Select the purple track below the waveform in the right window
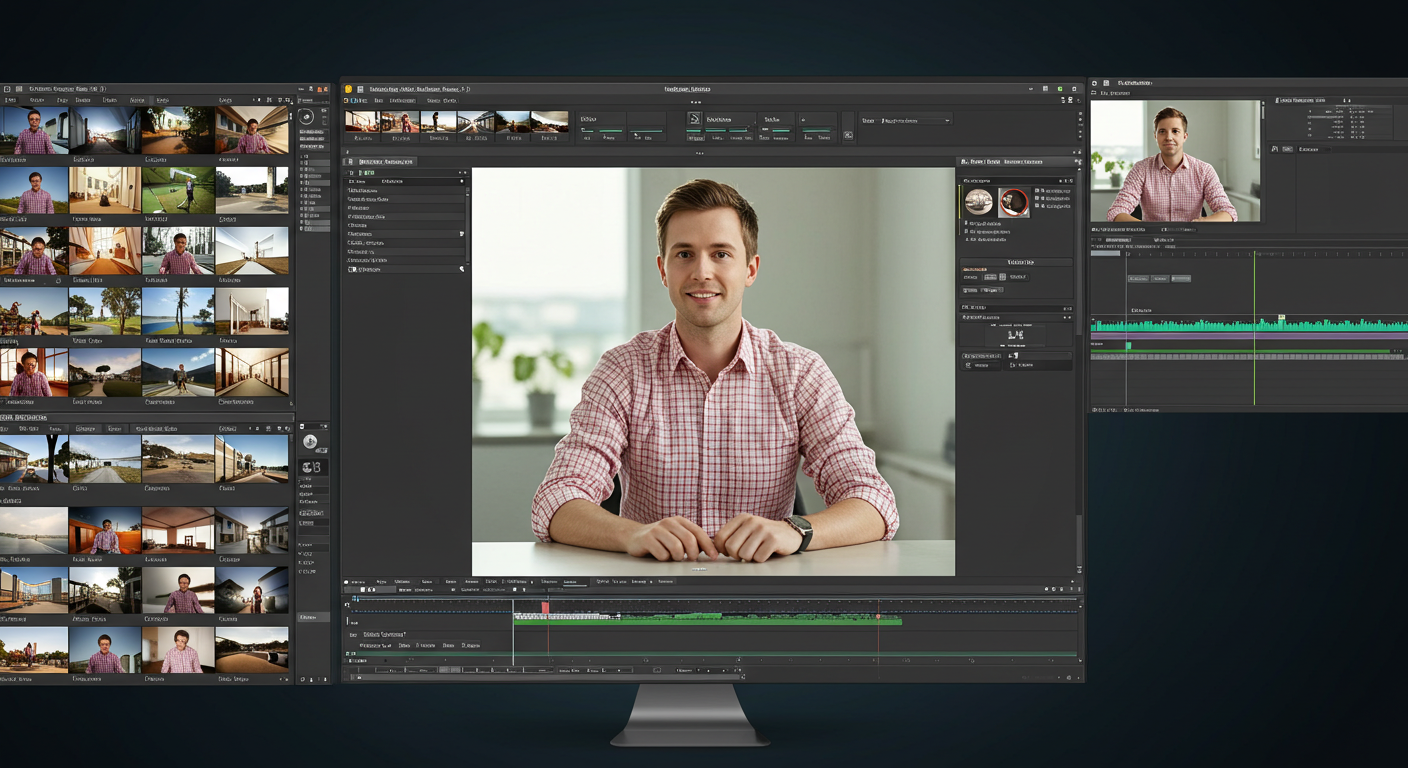1408x768 pixels. tap(1249, 336)
